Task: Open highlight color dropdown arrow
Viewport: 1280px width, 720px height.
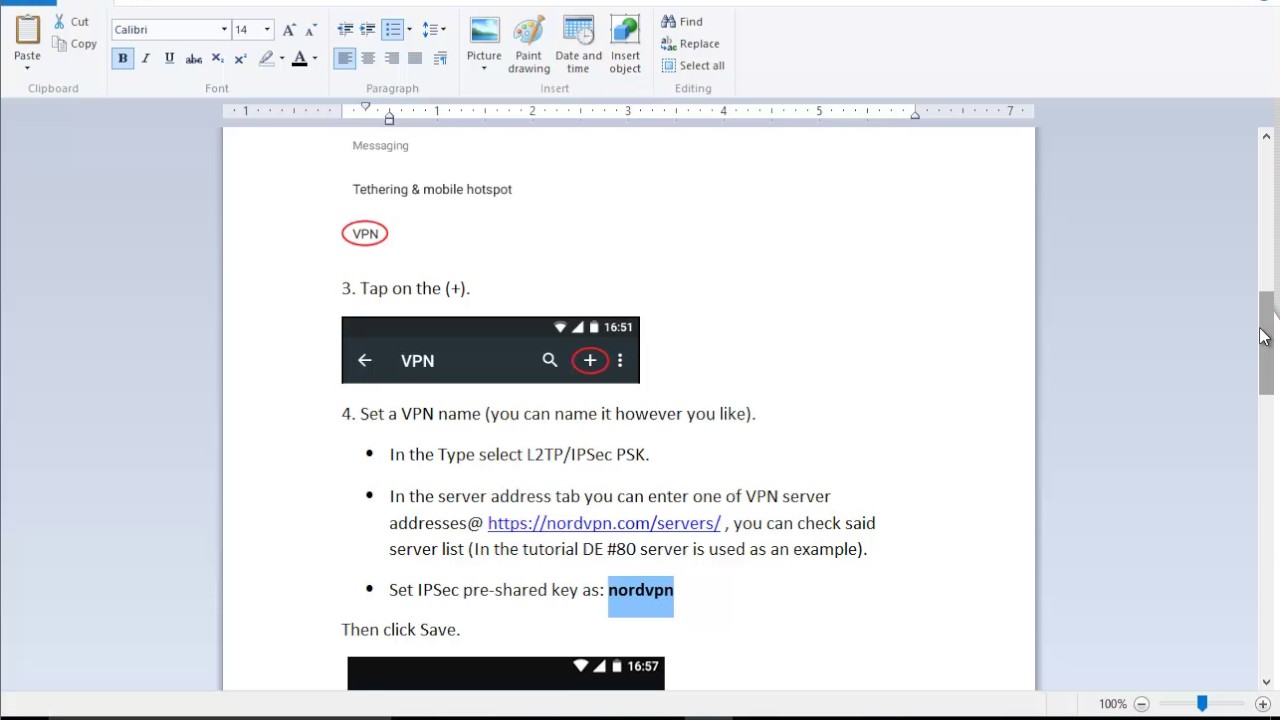Action: 282,59
